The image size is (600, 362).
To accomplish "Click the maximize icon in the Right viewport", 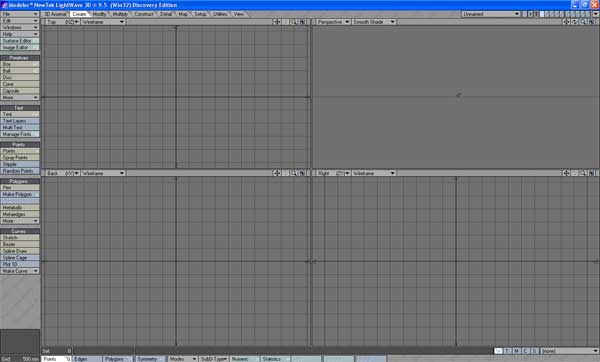I will [591, 173].
